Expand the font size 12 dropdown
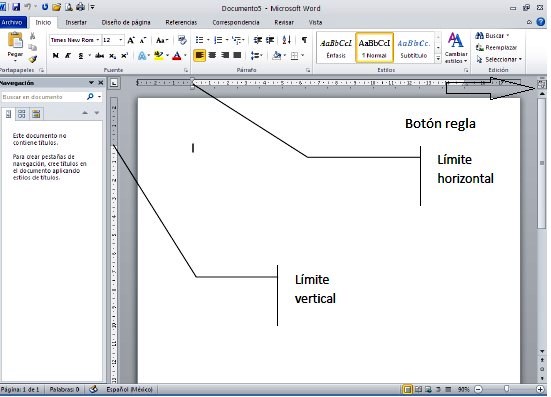This screenshot has width=551, height=397. pos(121,40)
